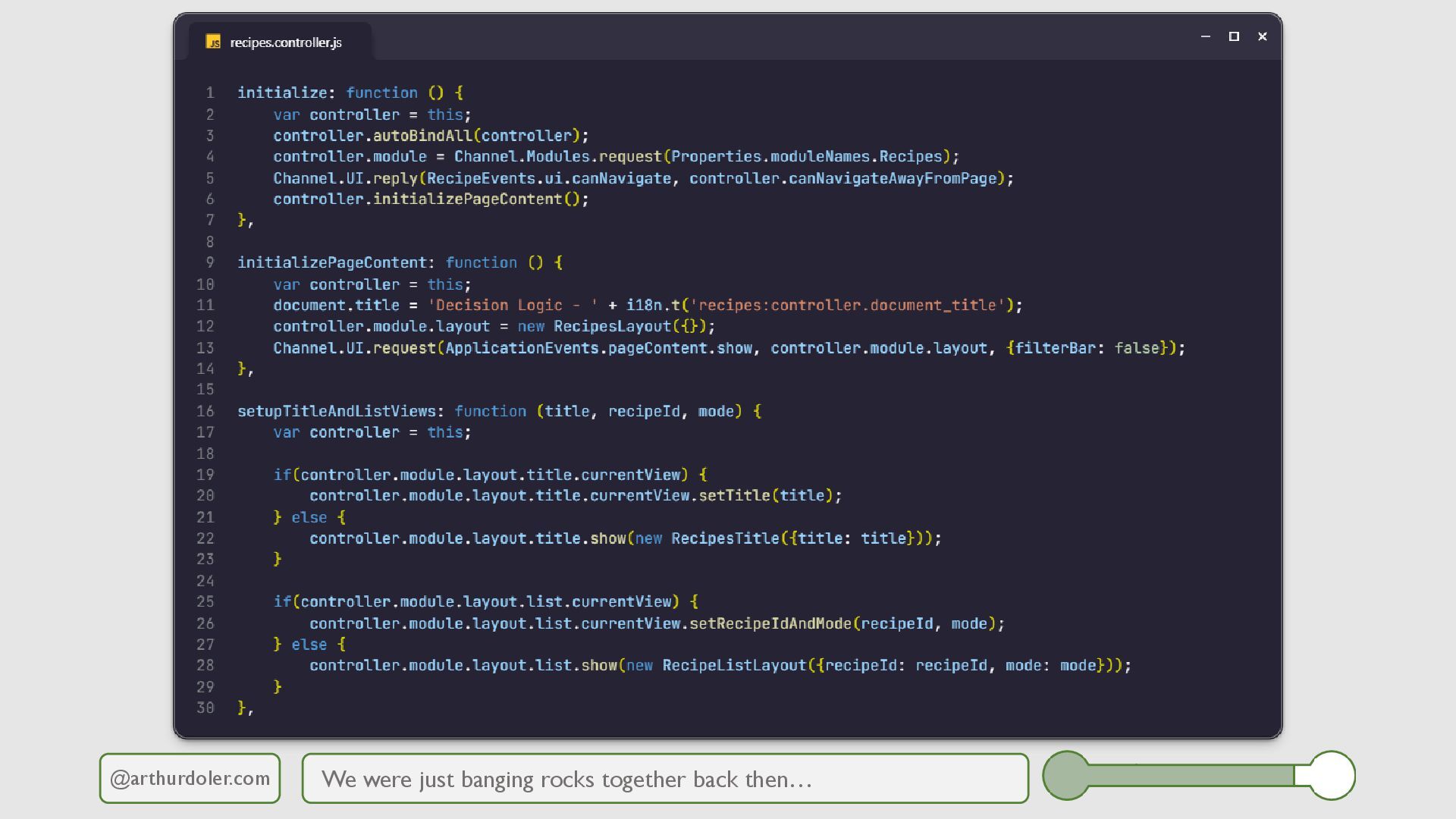This screenshot has width=1456, height=819.
Task: Click line number 1 in the gutter
Action: 209,93
